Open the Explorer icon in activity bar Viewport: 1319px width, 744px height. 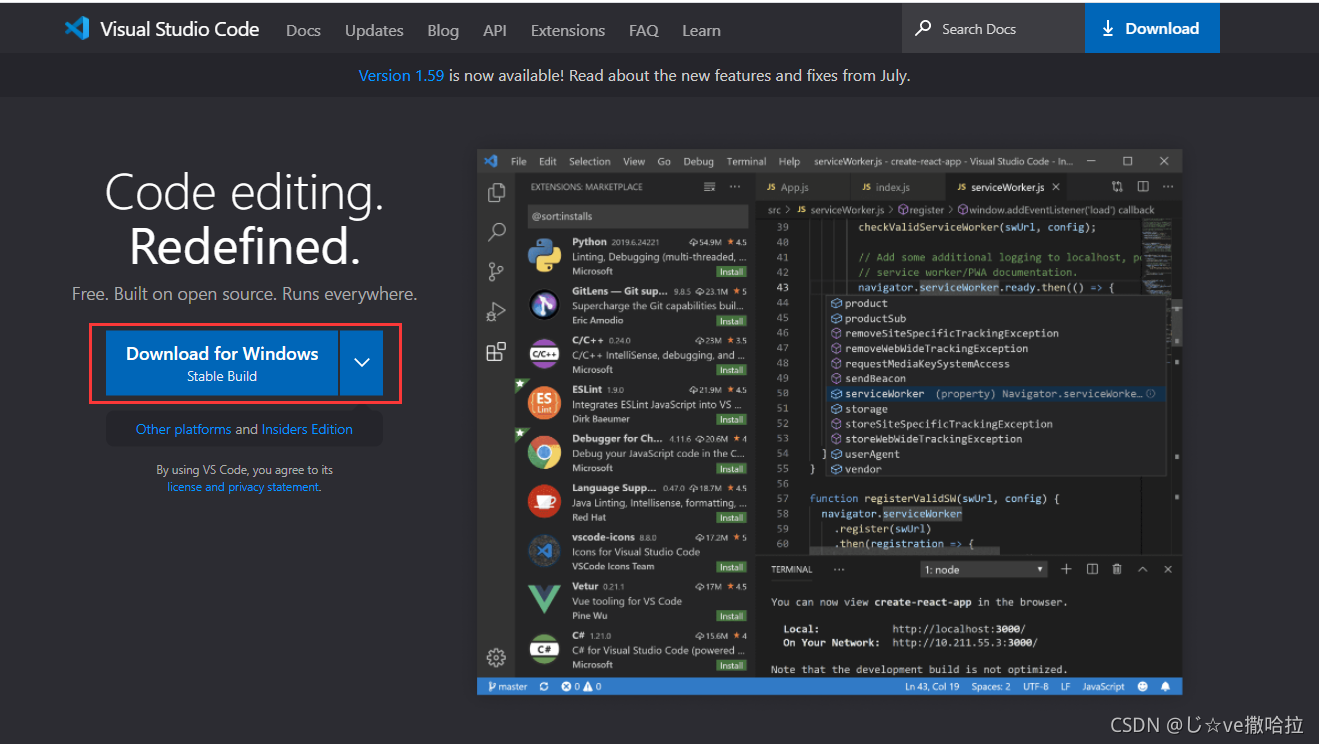pyautogui.click(x=496, y=193)
